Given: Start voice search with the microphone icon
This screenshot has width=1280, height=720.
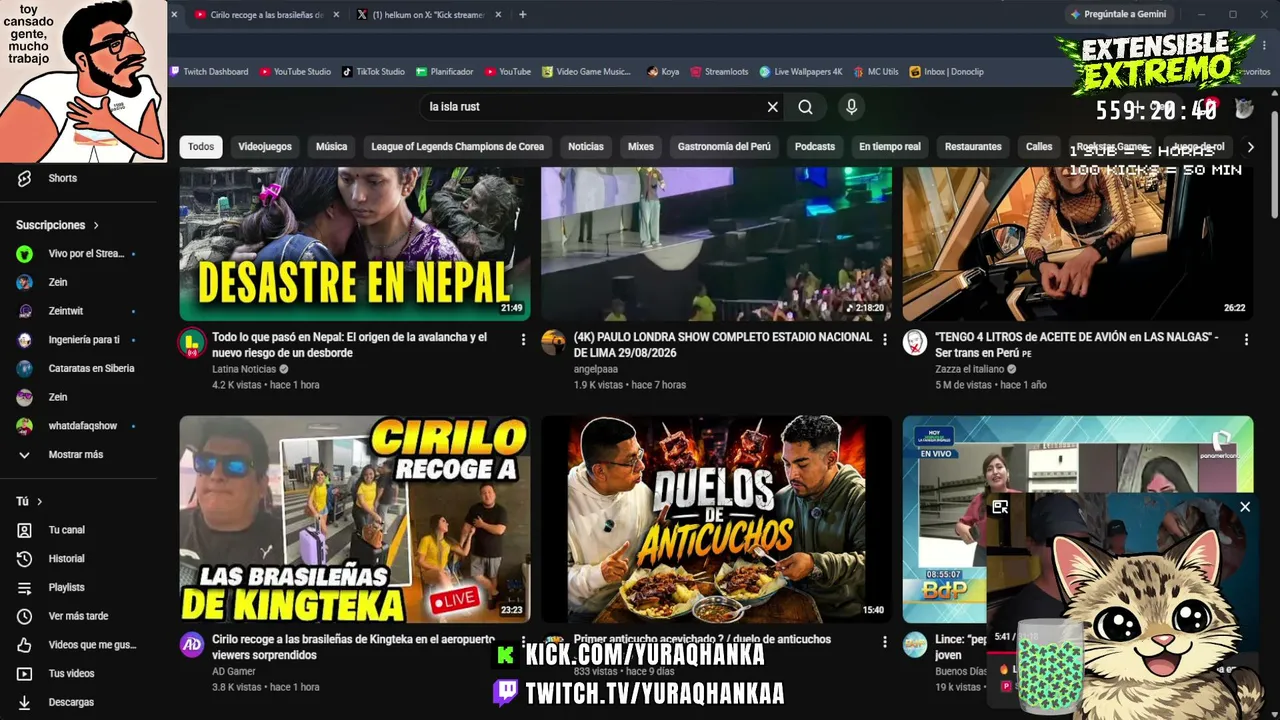Looking at the screenshot, I should click(851, 107).
